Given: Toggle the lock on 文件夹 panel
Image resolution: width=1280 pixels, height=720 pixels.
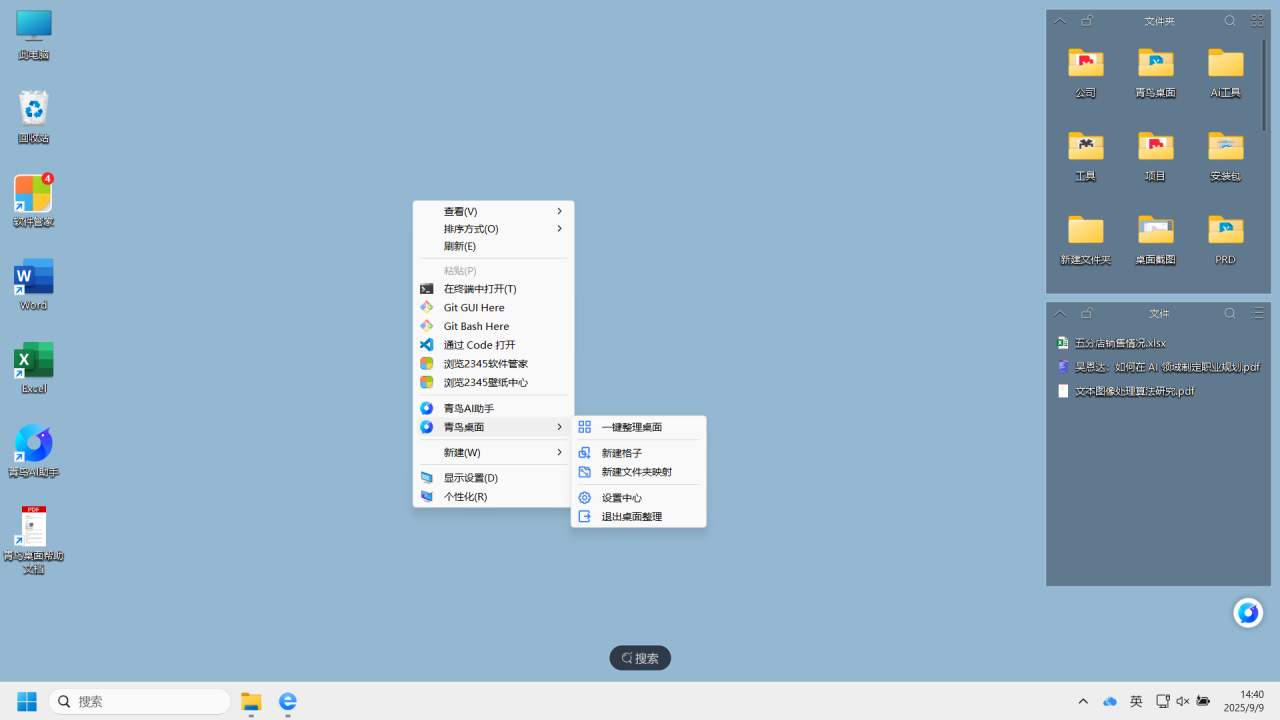Looking at the screenshot, I should pyautogui.click(x=1088, y=20).
